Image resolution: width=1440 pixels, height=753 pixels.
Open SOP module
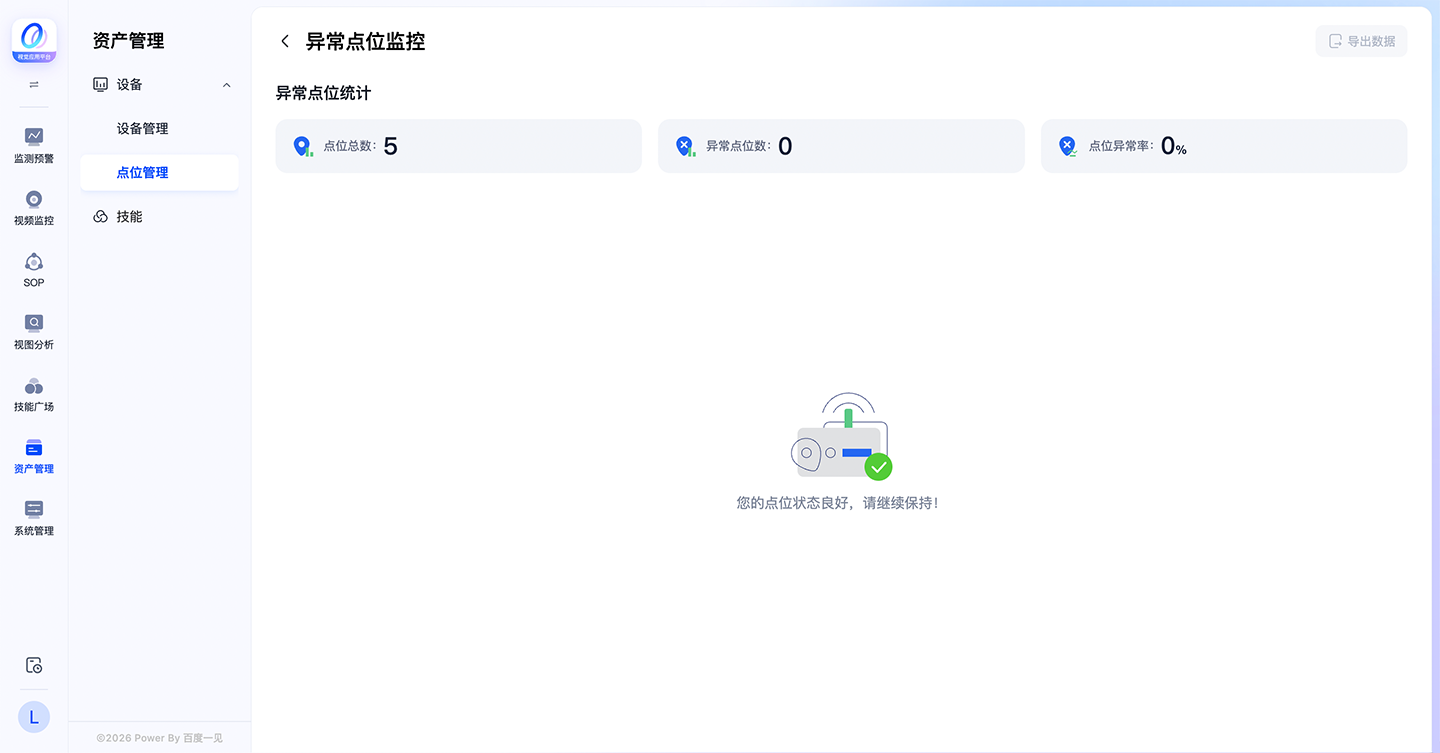point(34,269)
